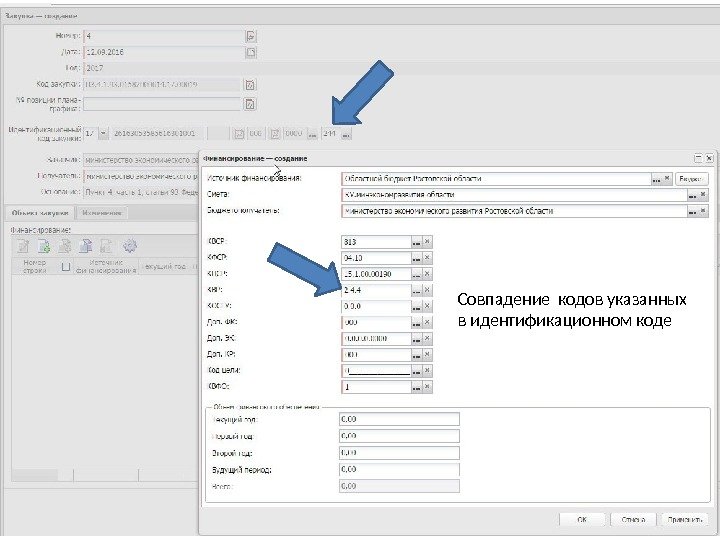Clear the КИФО field value
This screenshot has height=540, width=720.
428,387
